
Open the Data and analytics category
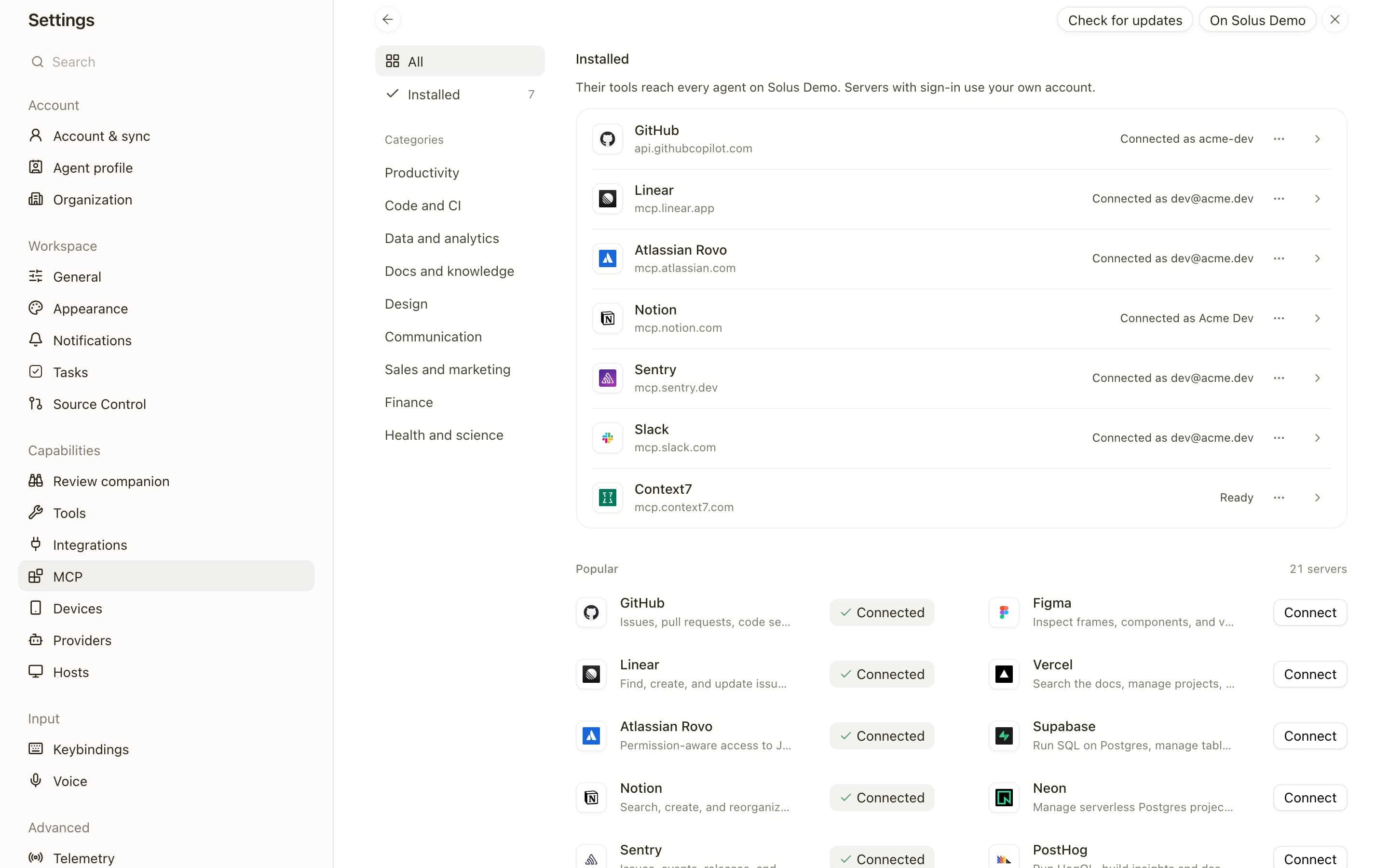tap(460, 238)
